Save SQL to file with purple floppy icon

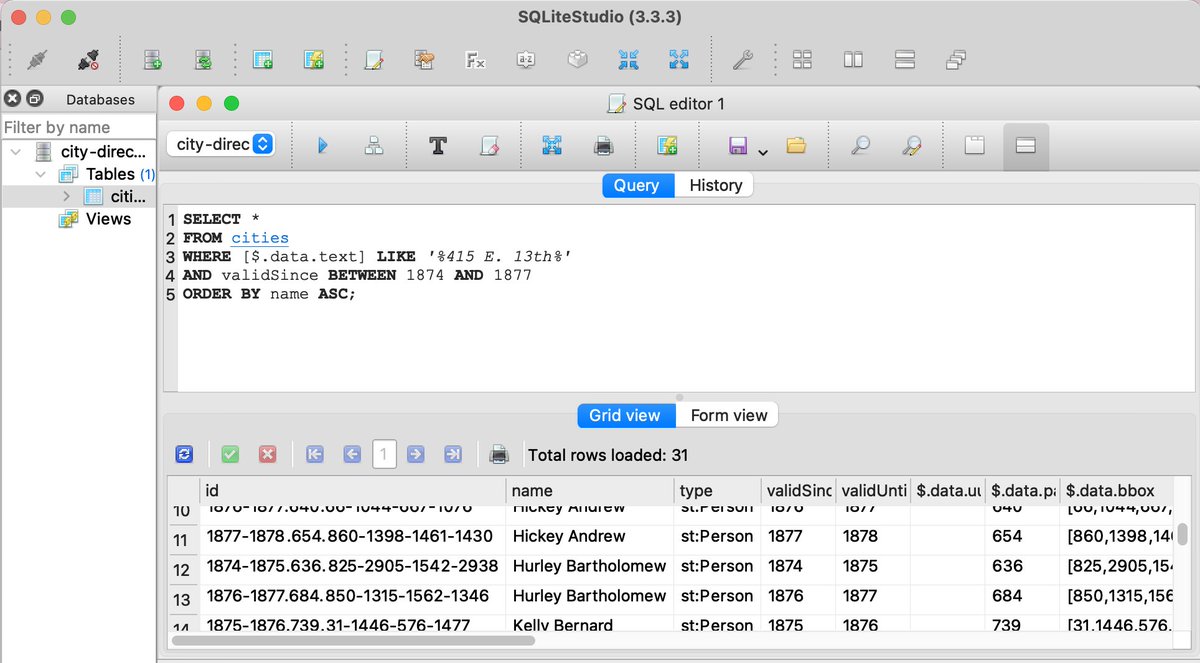tap(738, 146)
